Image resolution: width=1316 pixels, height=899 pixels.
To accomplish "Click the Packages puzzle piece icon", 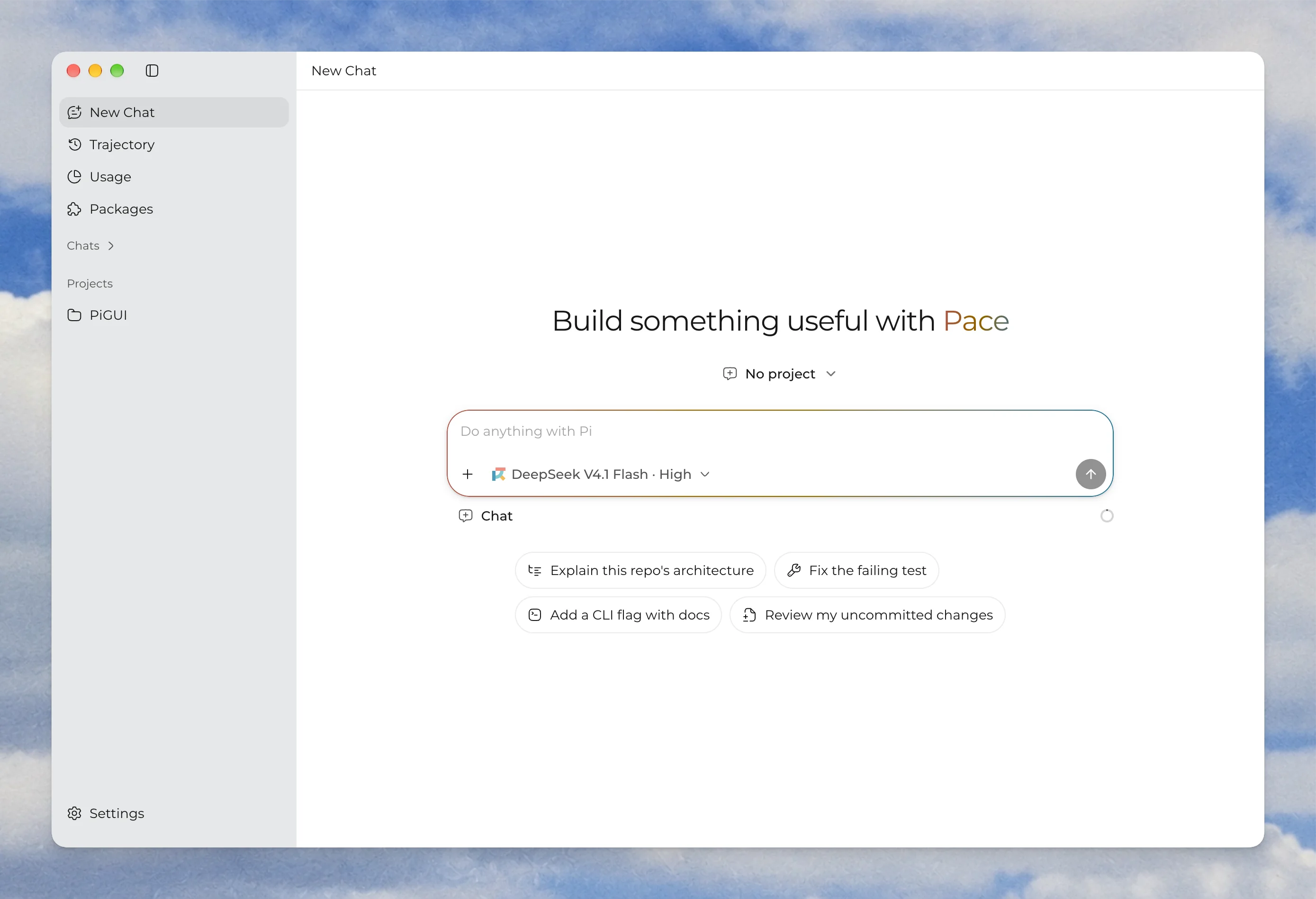I will [x=74, y=209].
